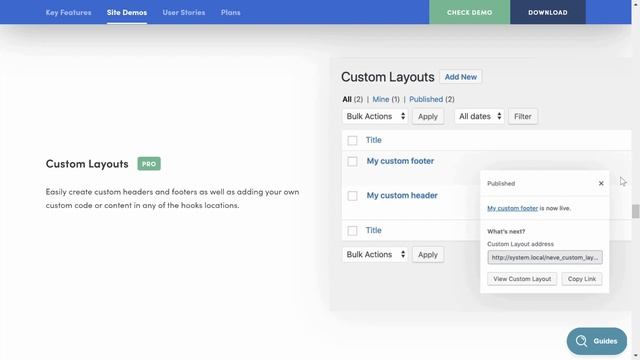Click the Copy Link button
Viewport: 640px width, 360px height.
tap(582, 279)
